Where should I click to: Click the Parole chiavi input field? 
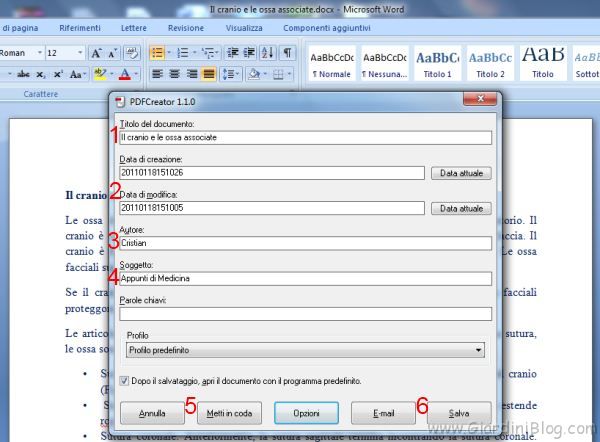[305, 314]
